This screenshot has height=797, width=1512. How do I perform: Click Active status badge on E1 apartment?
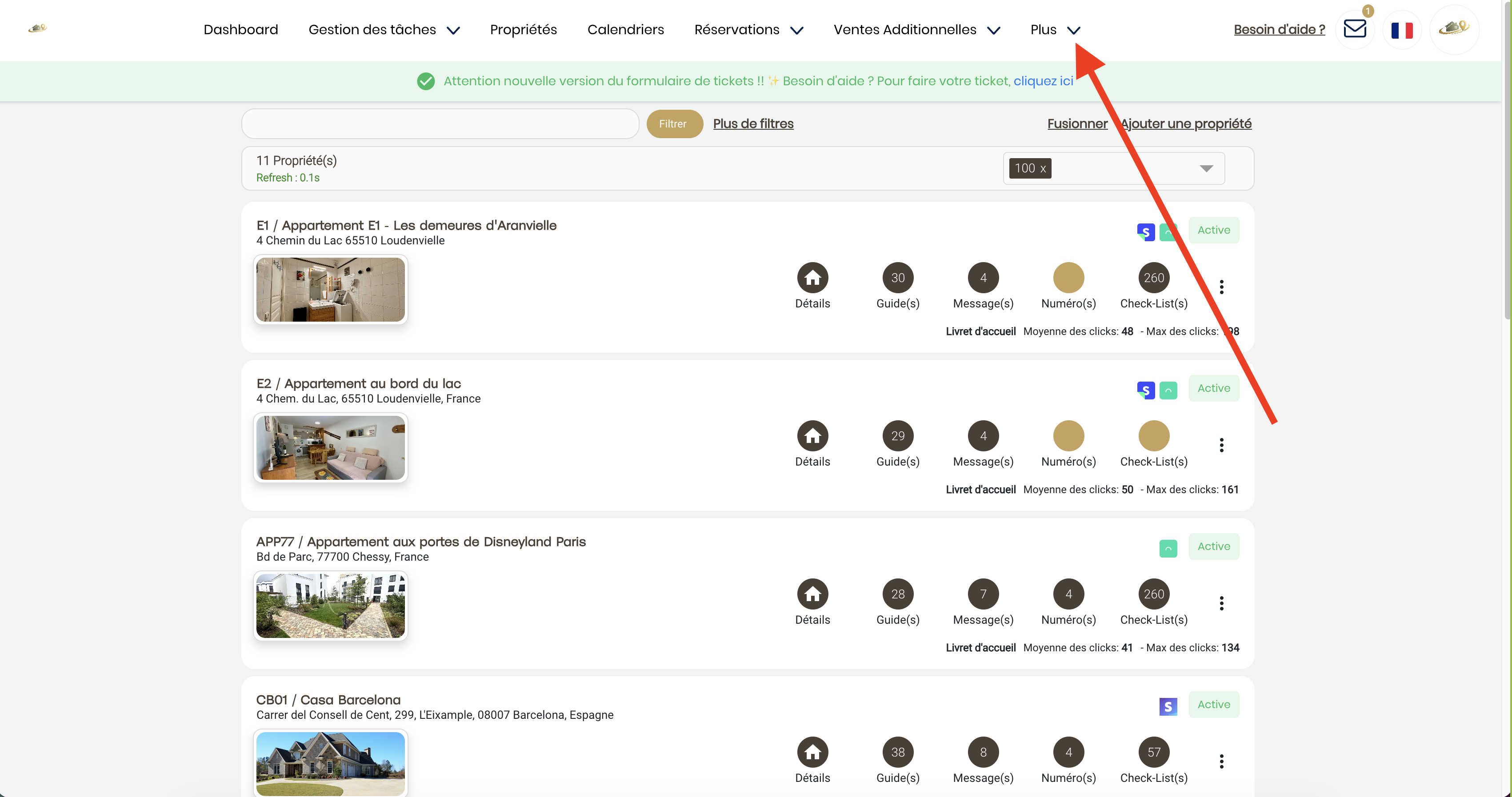tap(1213, 230)
